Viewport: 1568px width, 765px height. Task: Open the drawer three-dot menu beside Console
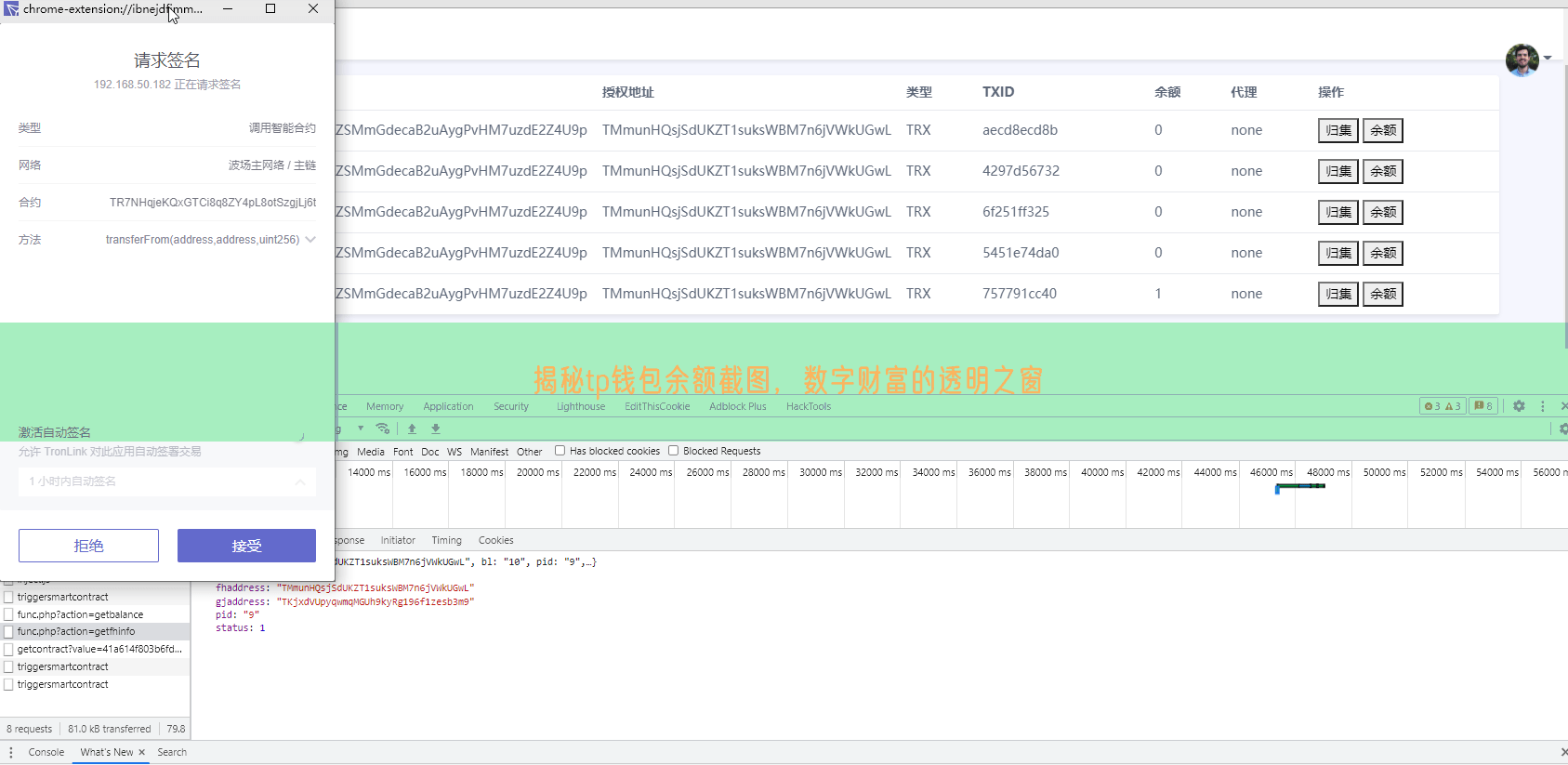pos(11,752)
